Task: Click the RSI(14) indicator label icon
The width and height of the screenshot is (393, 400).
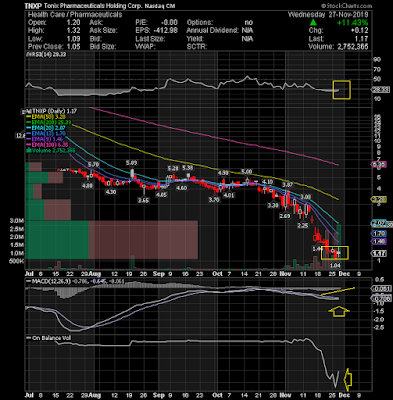Action: [x=28, y=54]
